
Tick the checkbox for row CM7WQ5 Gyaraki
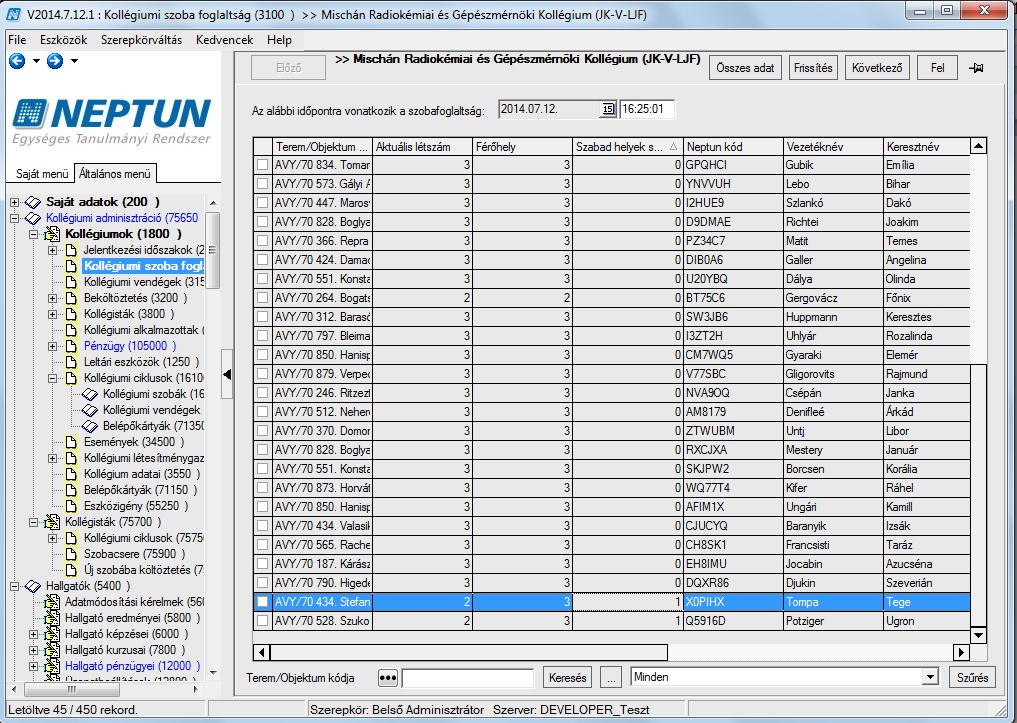coord(262,355)
